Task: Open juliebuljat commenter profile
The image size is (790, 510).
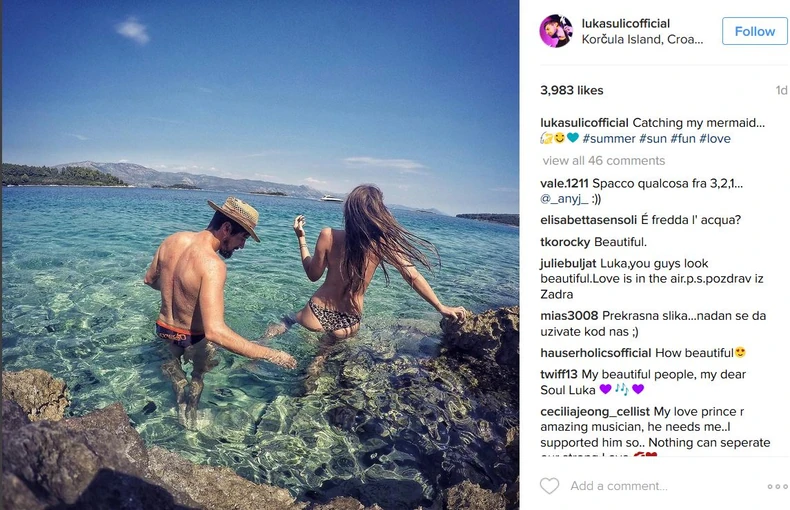Action: (568, 264)
